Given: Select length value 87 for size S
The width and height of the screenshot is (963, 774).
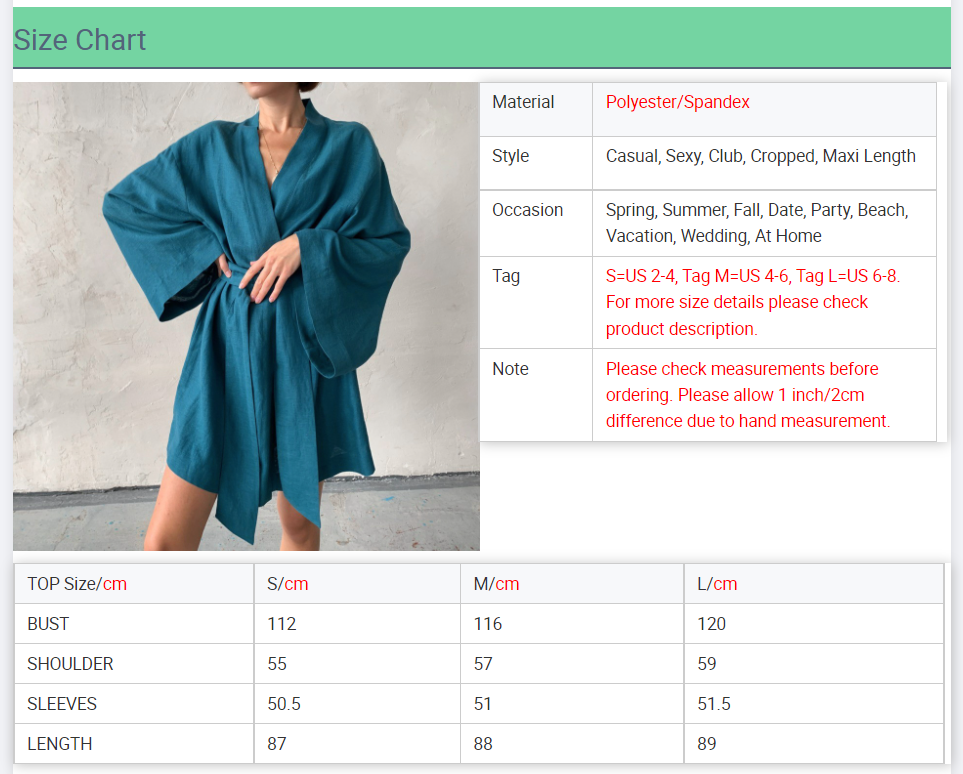Looking at the screenshot, I should coord(276,743).
